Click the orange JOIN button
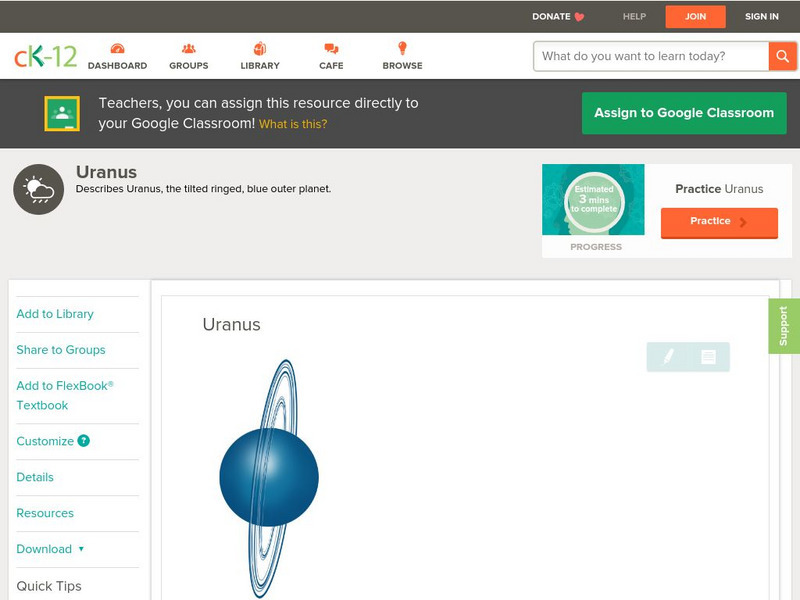The width and height of the screenshot is (800, 600). point(695,17)
